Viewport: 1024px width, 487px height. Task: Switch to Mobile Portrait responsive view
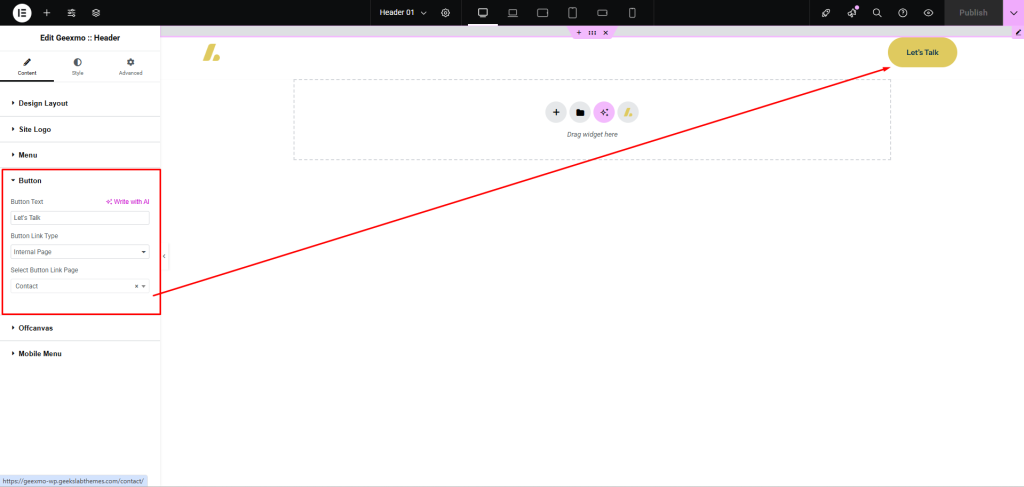coord(632,13)
